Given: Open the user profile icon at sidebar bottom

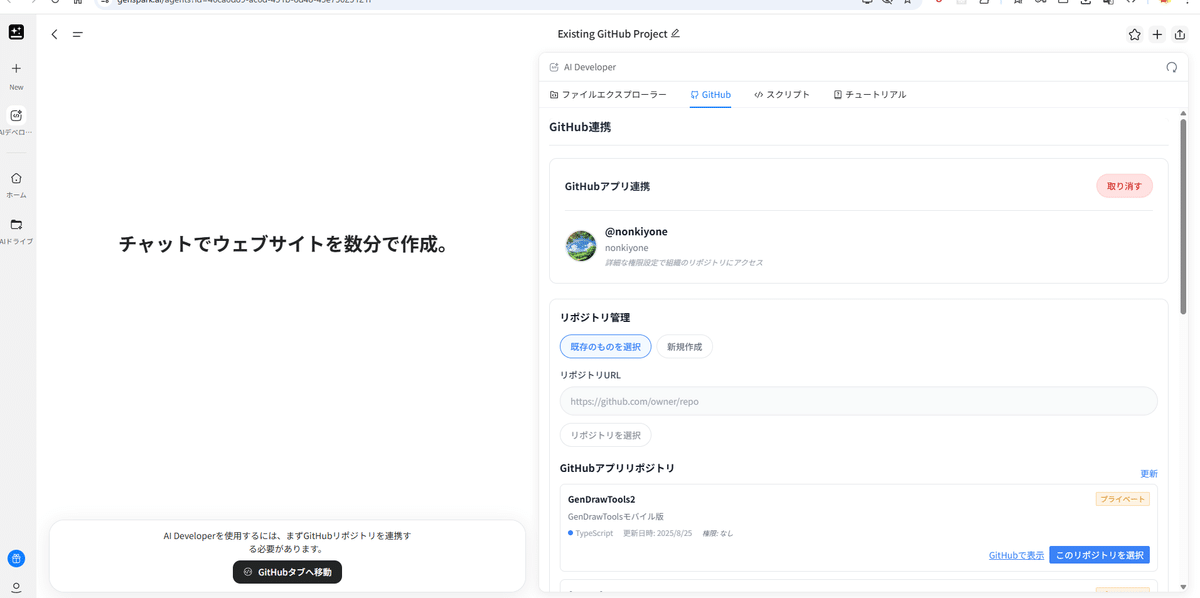Looking at the screenshot, I should pos(16,587).
